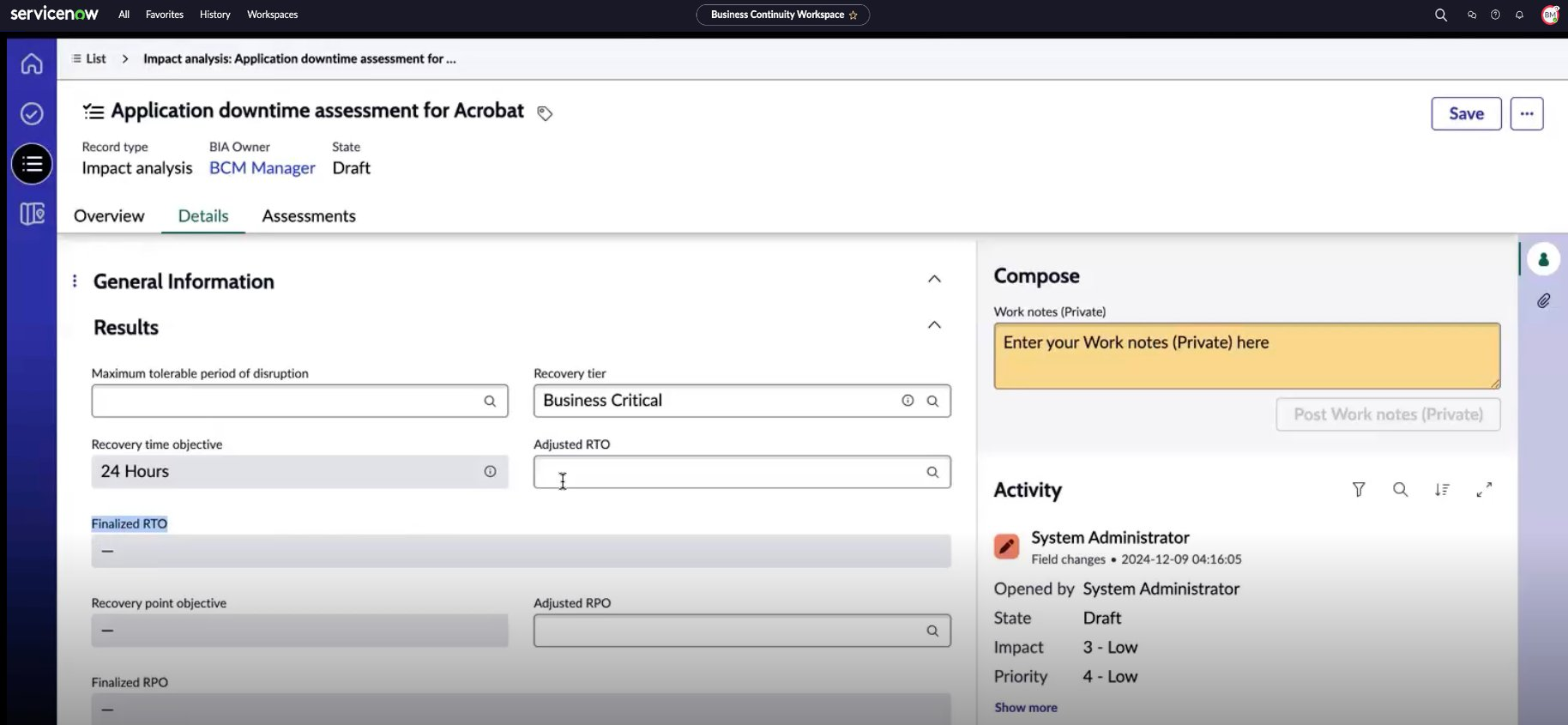Viewport: 1568px width, 725px height.
Task: Click the ServiceNow logo
Action: click(x=54, y=14)
